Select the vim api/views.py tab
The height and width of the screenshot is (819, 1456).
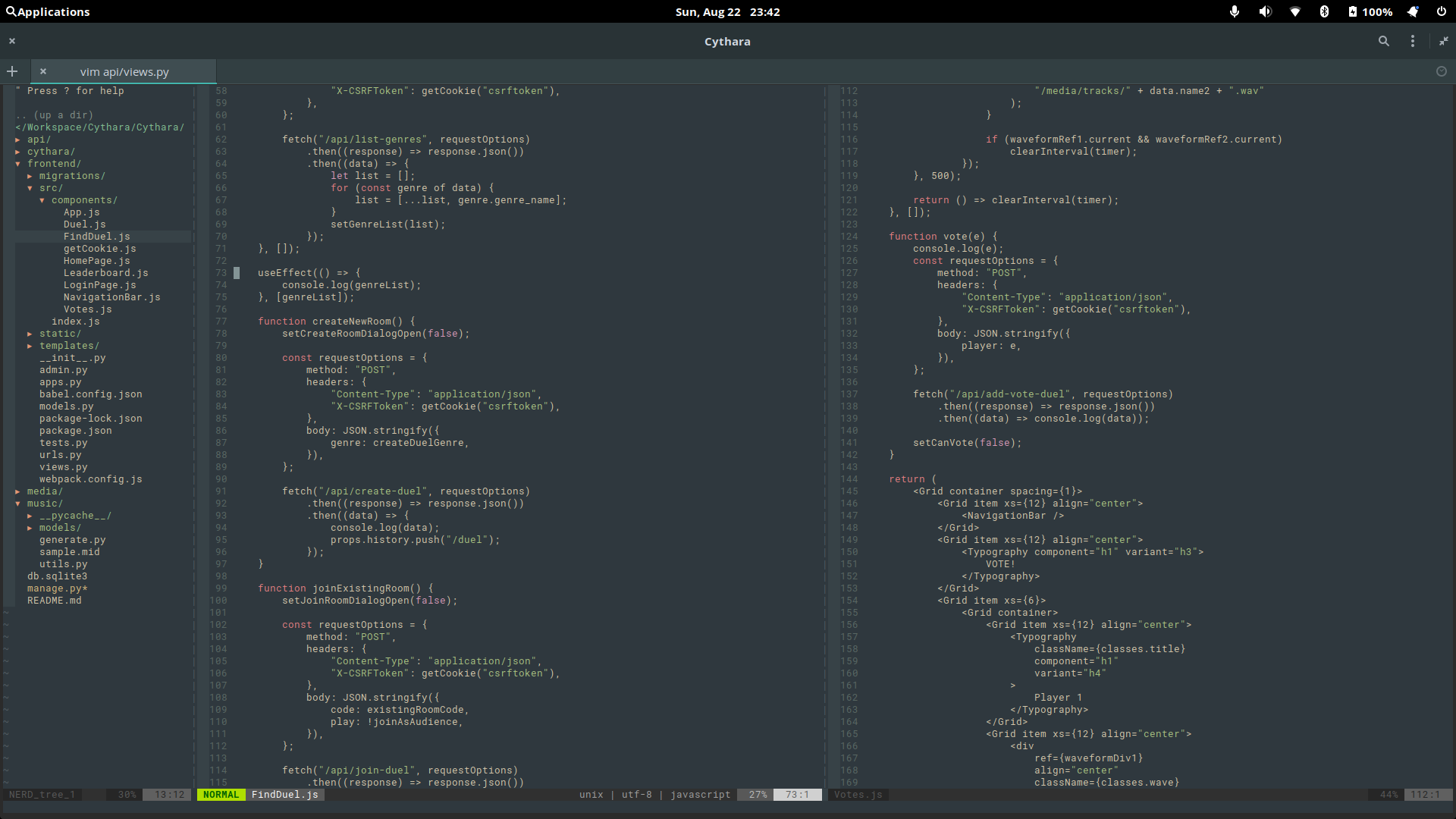click(124, 71)
